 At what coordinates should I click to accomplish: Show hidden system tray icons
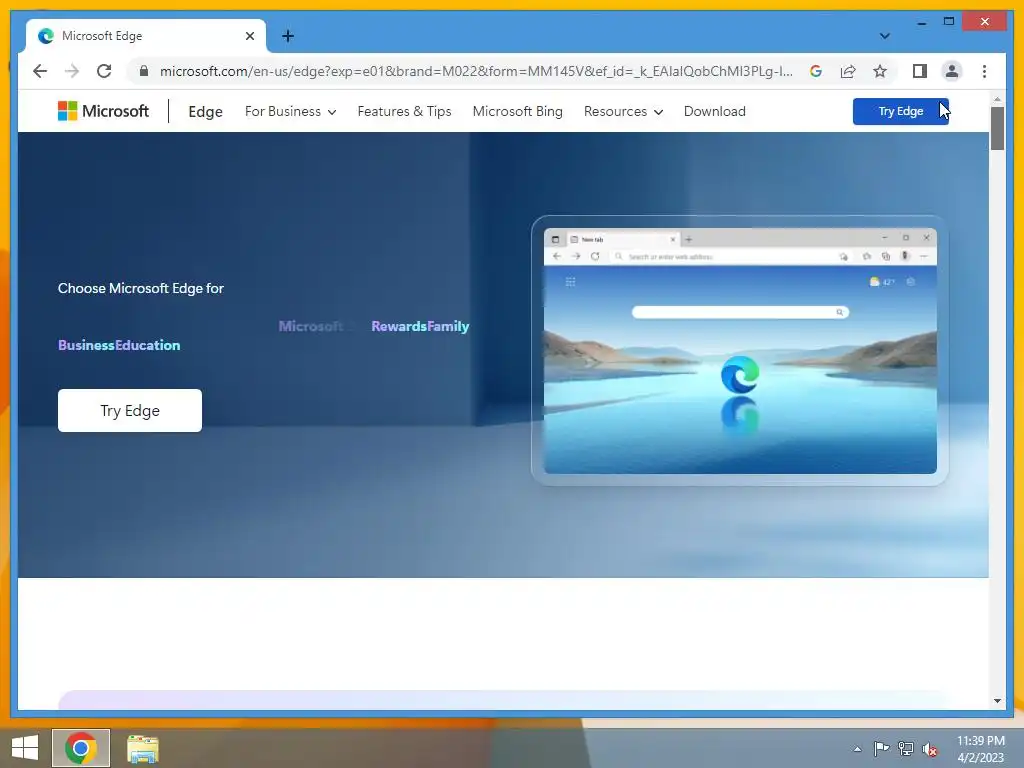tap(857, 749)
